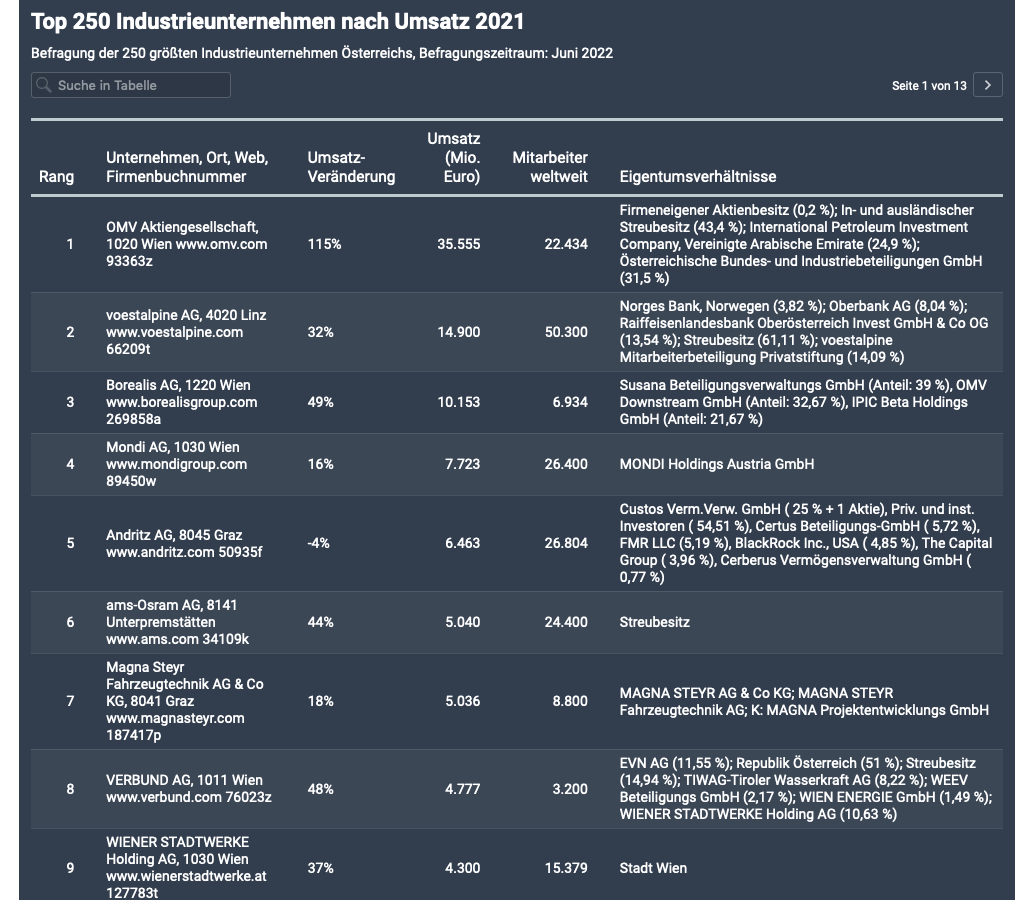Click the 32% revenue change value

click(x=321, y=332)
